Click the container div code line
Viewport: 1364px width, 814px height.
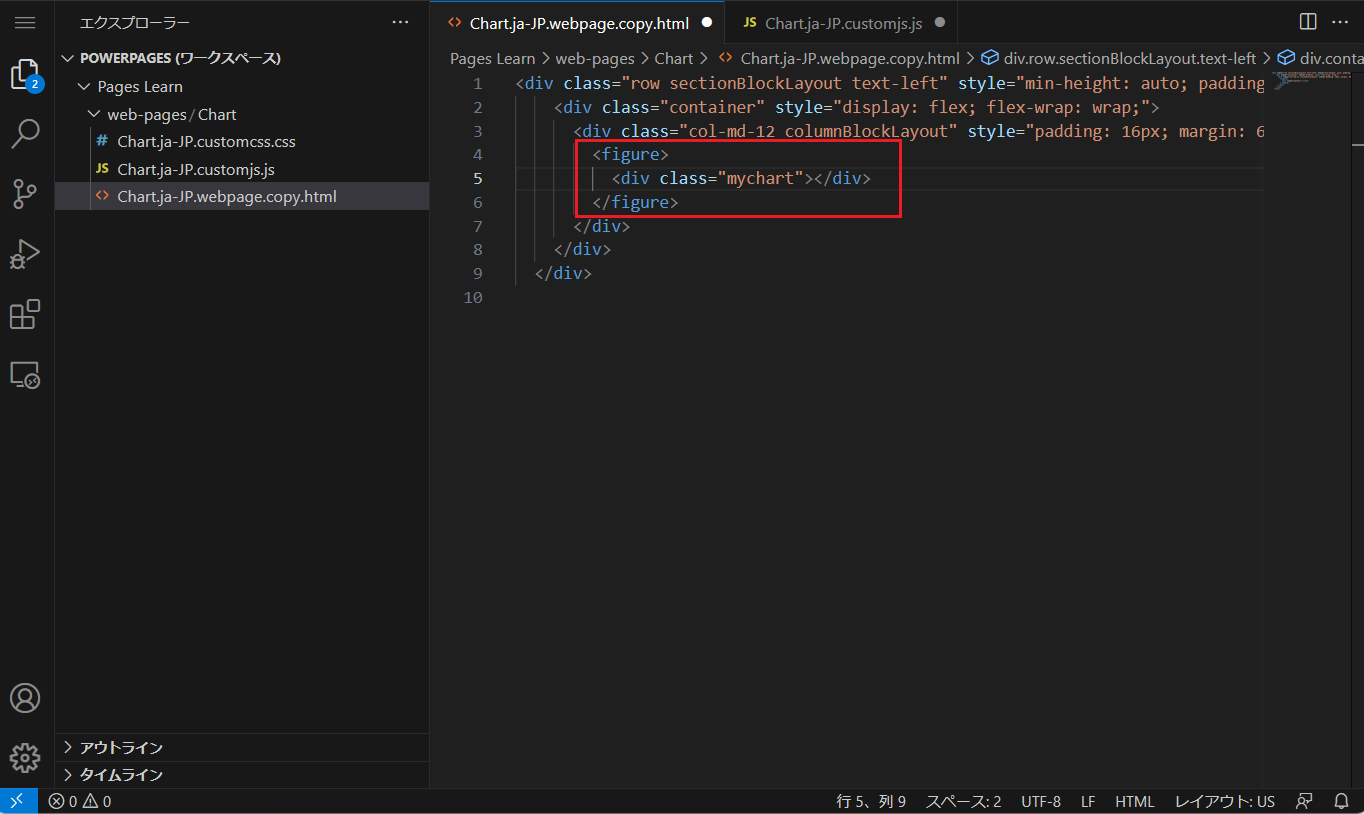point(856,107)
